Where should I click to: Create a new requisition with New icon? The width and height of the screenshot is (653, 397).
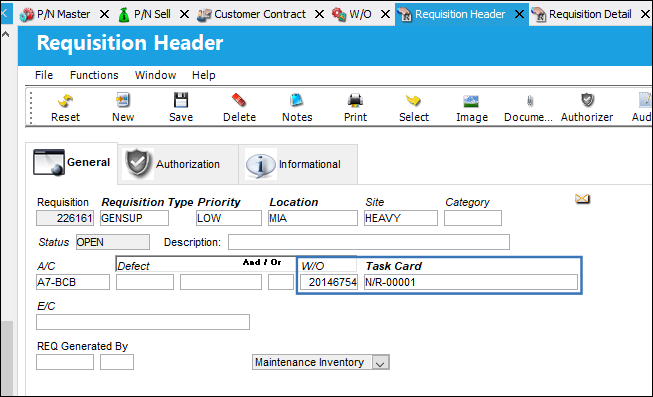[x=123, y=100]
